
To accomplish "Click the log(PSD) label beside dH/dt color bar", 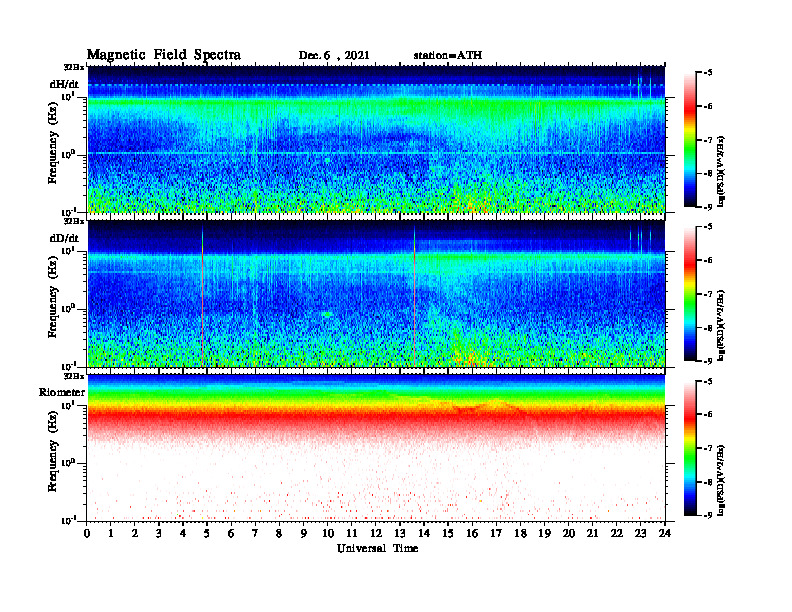I will pos(721,171).
